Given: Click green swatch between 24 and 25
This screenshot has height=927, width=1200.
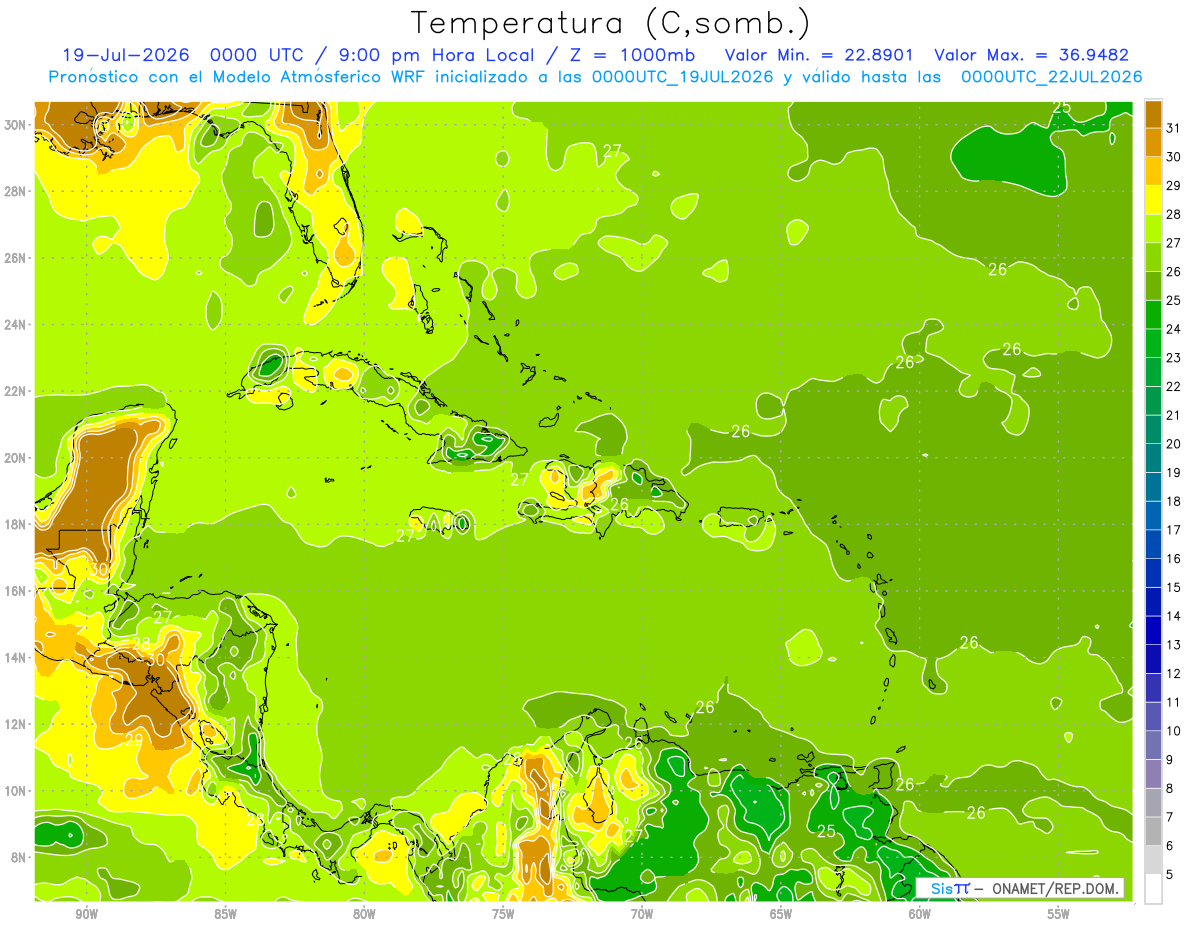Looking at the screenshot, I should pos(1153,314).
